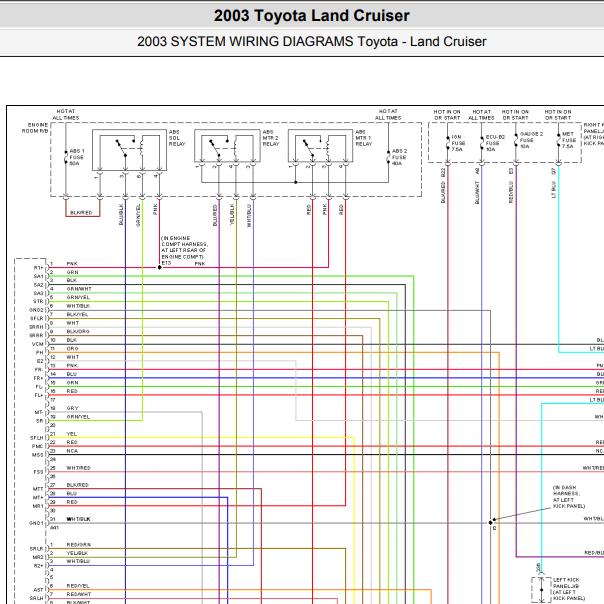The height and width of the screenshot is (604, 604).
Task: Select the 'ABS SOL RELAY' label
Action: pos(177,138)
